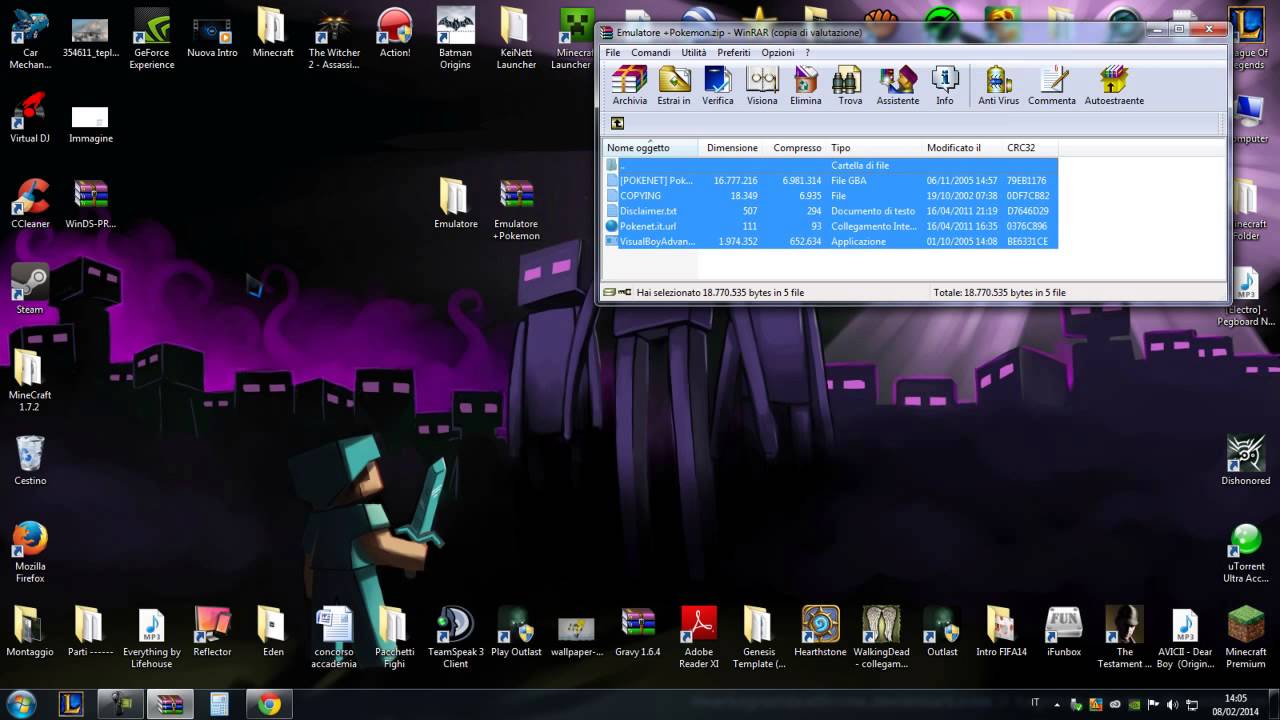Select the Dishonored desktop icon
1280x720 pixels.
(1246, 460)
